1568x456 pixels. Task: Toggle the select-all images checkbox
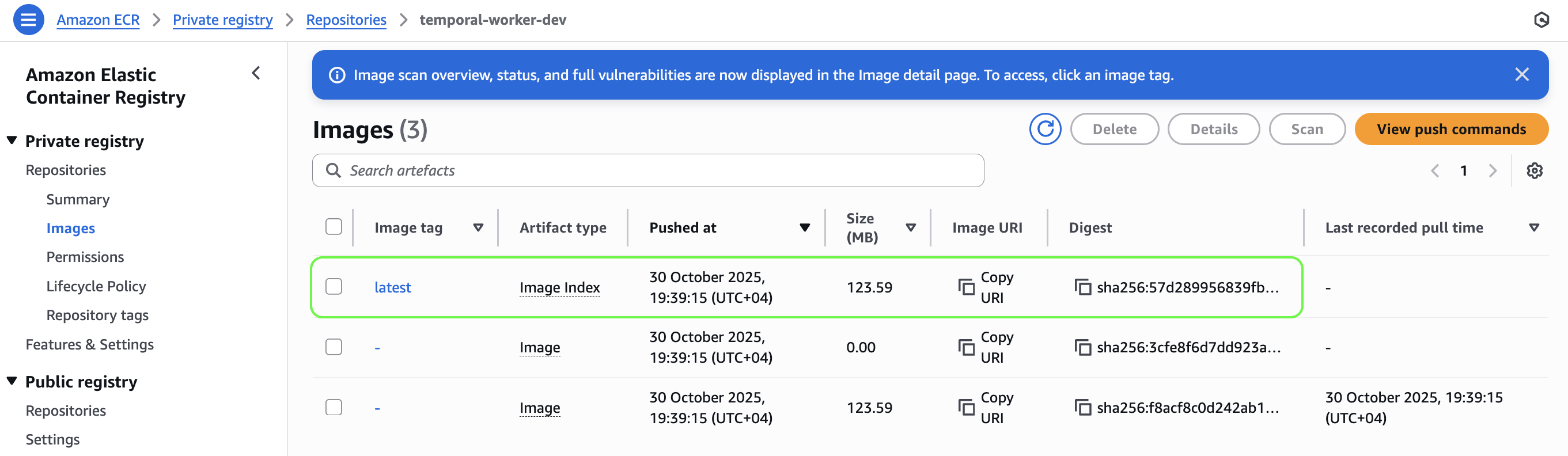point(334,227)
